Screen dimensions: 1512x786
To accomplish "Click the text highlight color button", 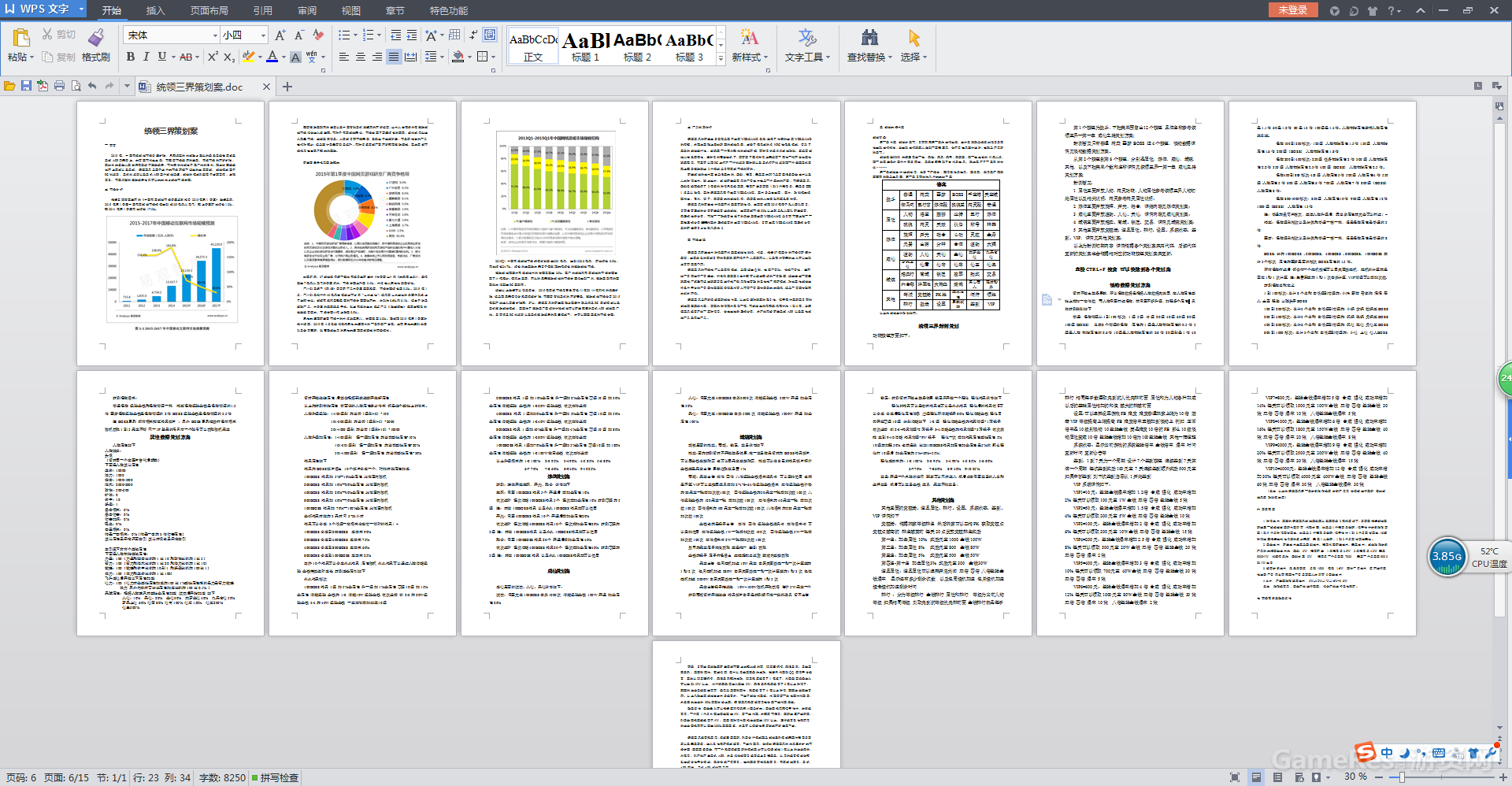I will tap(248, 57).
